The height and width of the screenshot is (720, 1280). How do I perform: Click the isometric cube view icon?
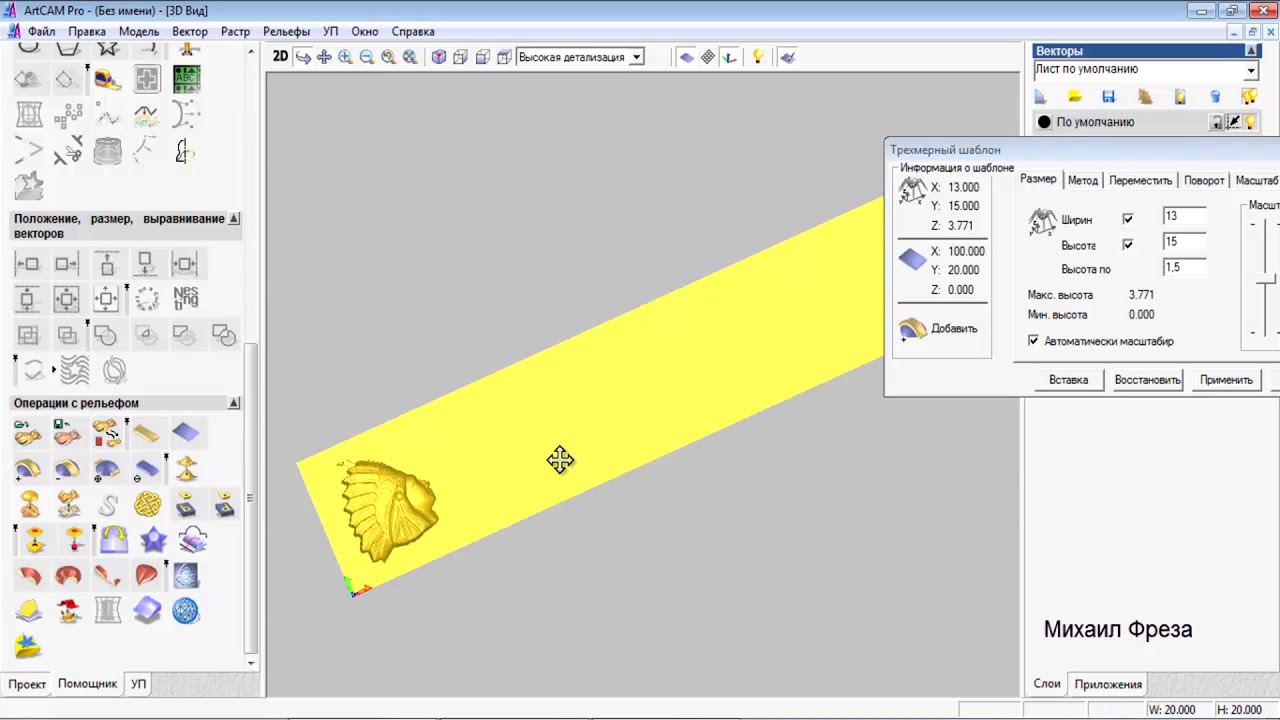coord(438,57)
